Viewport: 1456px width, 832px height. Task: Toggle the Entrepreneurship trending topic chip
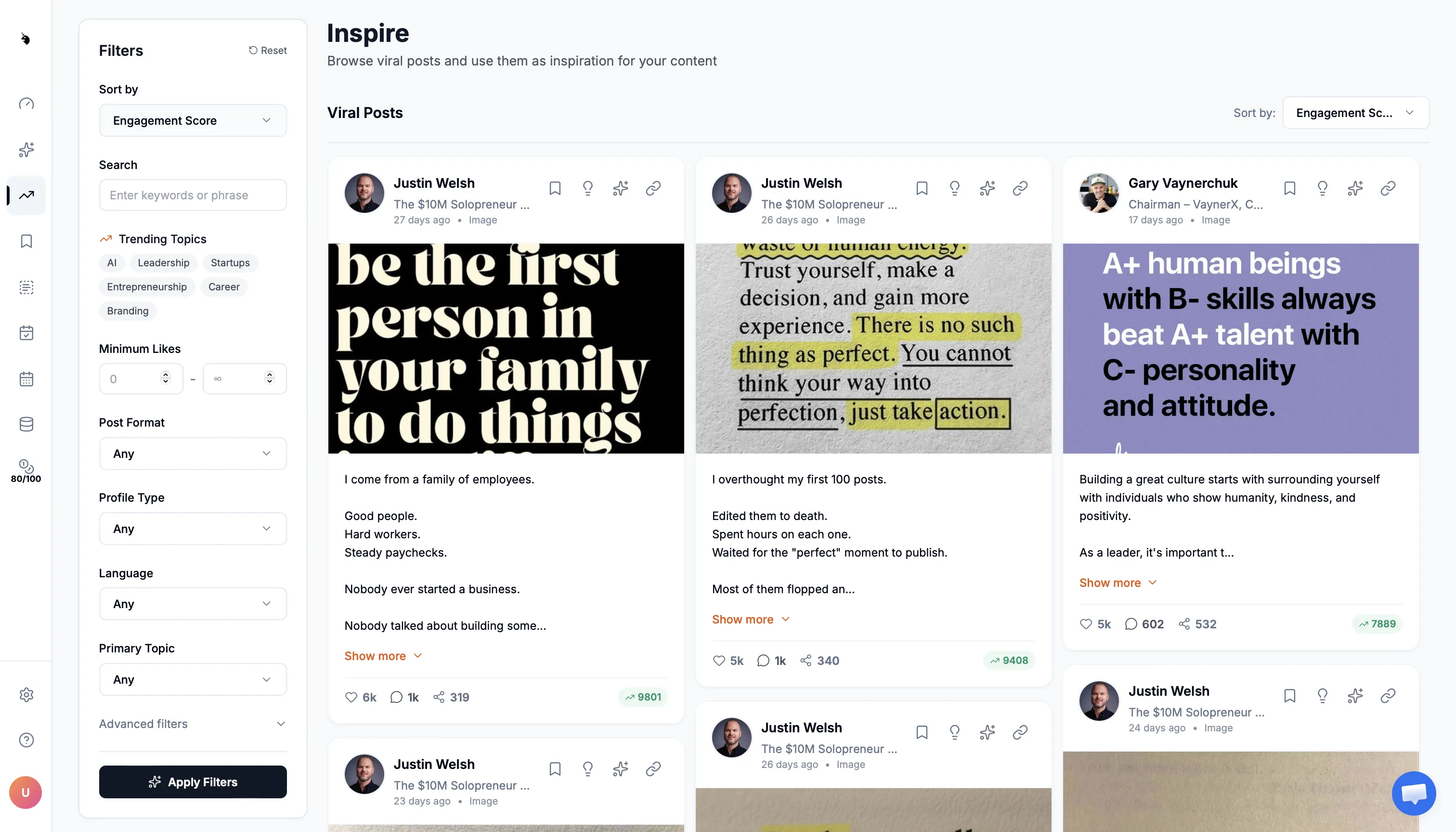[147, 286]
